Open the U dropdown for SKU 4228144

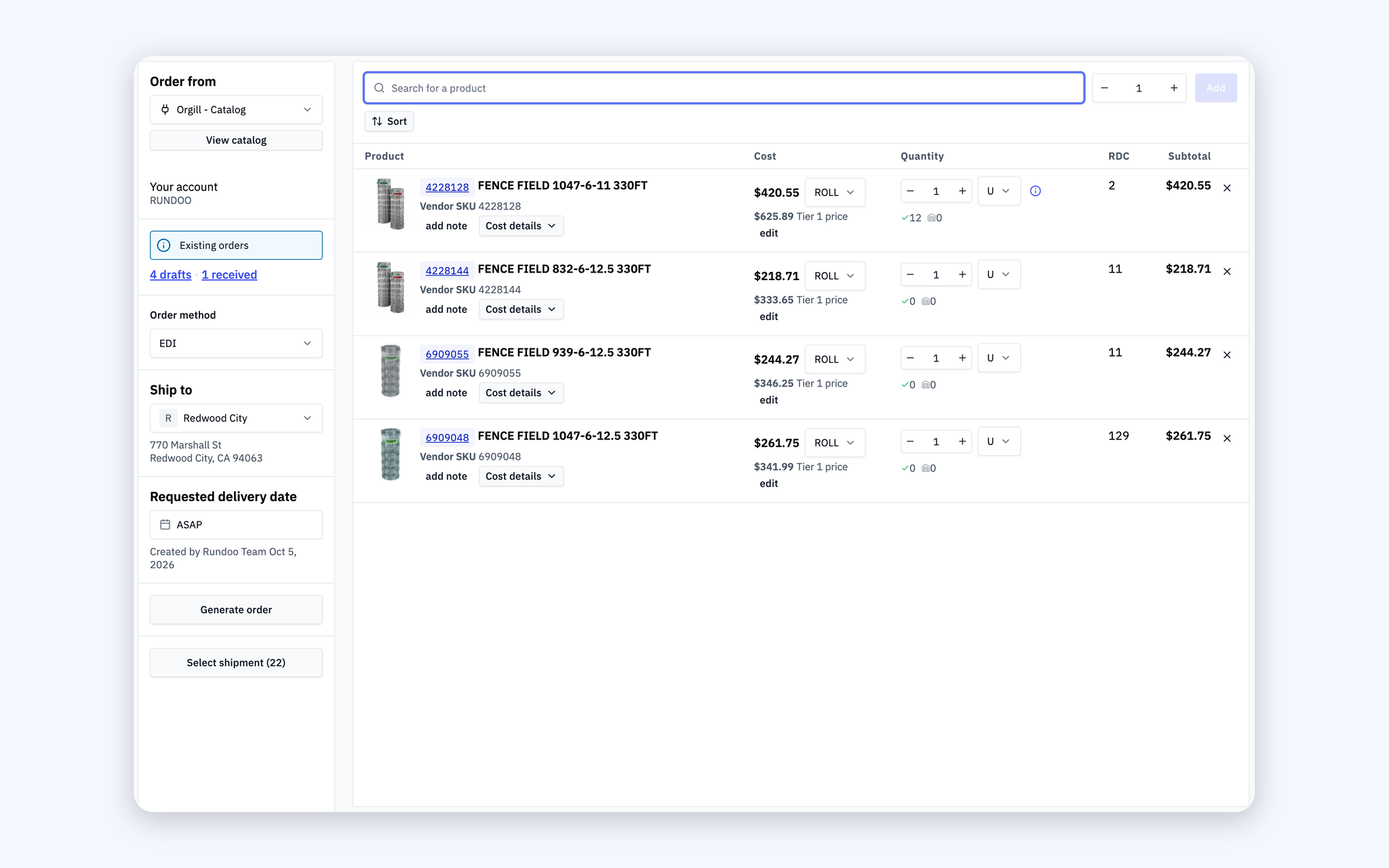(x=998, y=275)
